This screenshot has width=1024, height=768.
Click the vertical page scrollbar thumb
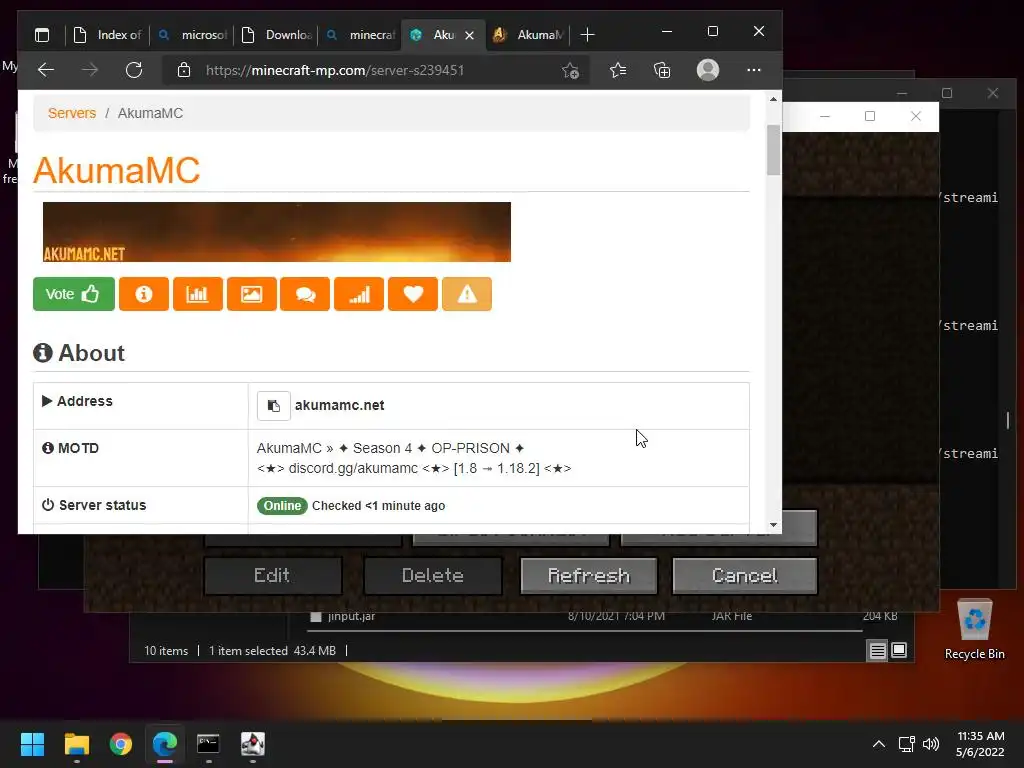tap(773, 150)
